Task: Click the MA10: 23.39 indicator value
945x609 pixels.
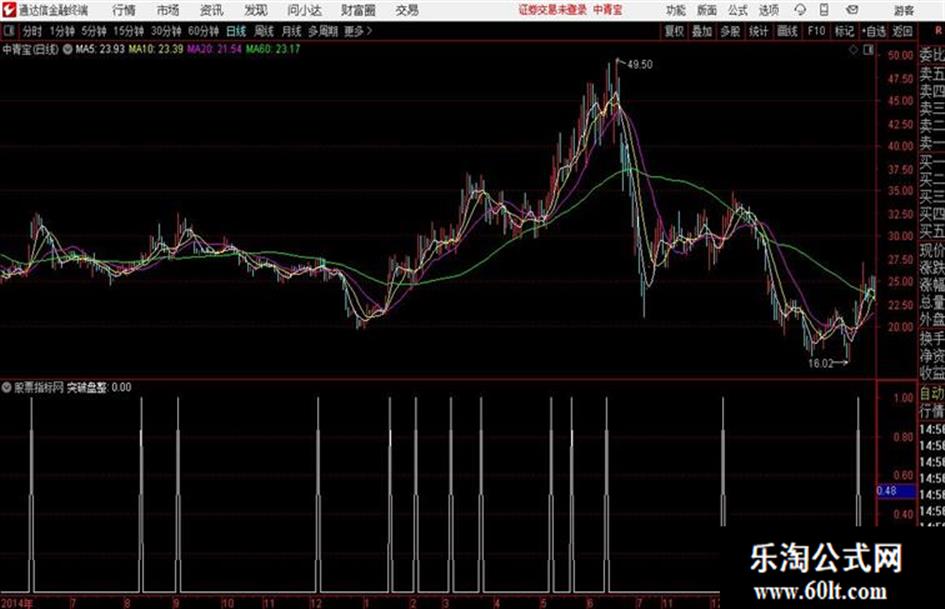Action: tap(155, 49)
